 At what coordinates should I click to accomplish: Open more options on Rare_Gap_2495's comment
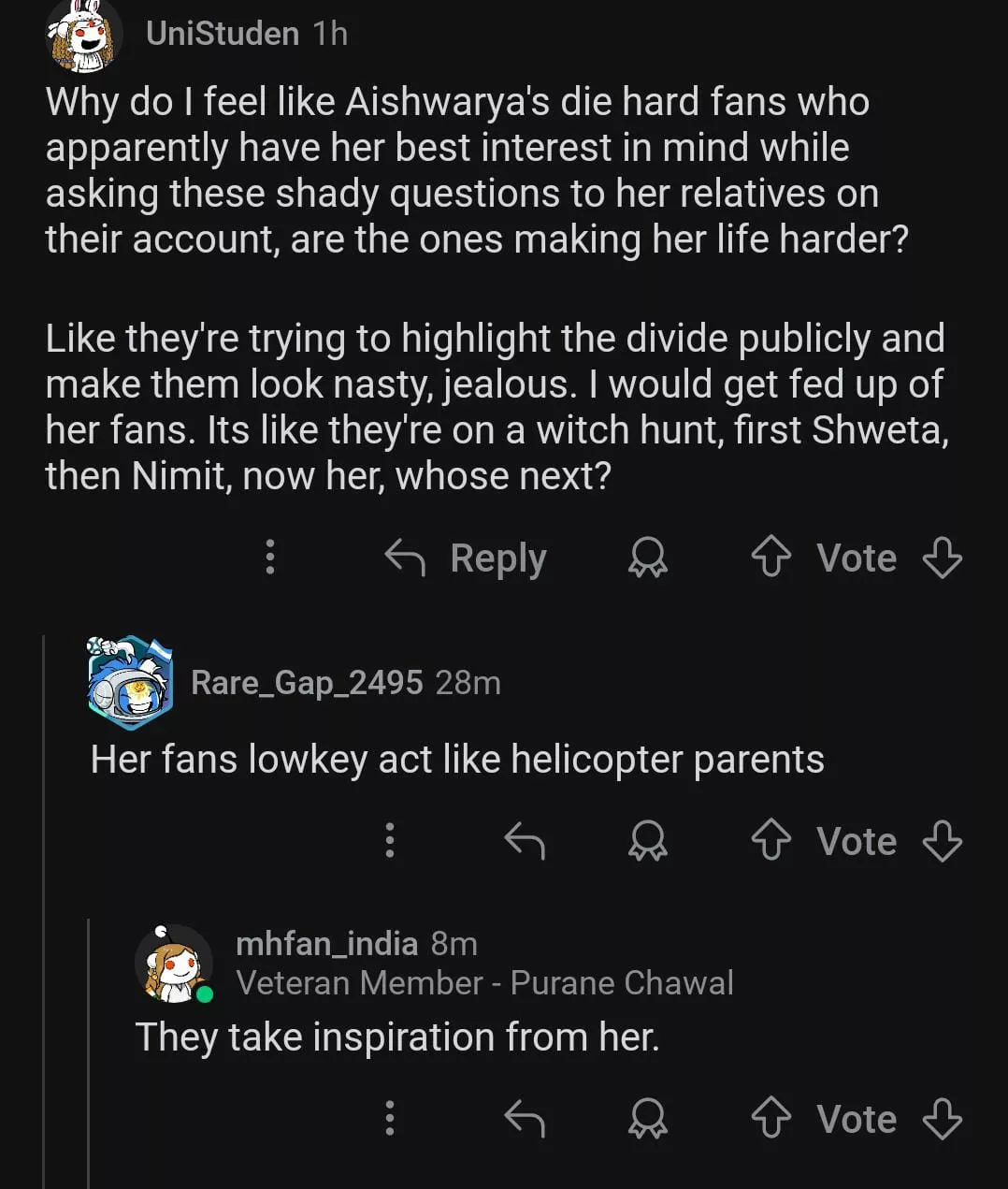coord(390,840)
